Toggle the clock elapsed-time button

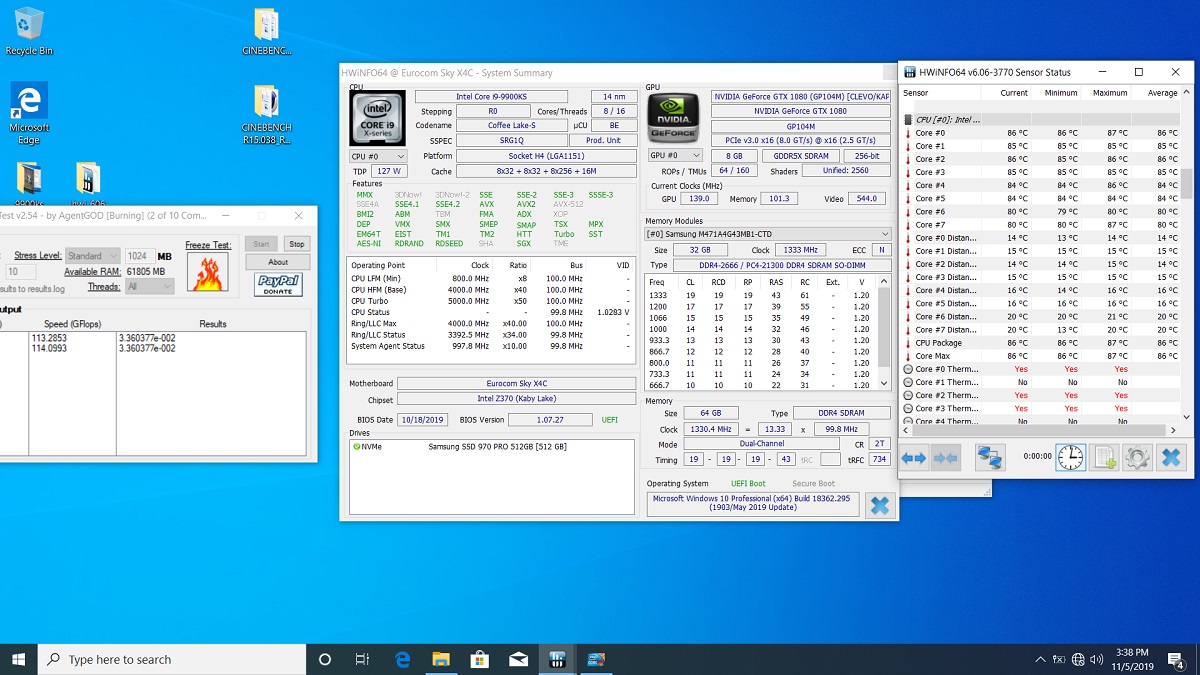coord(1069,458)
